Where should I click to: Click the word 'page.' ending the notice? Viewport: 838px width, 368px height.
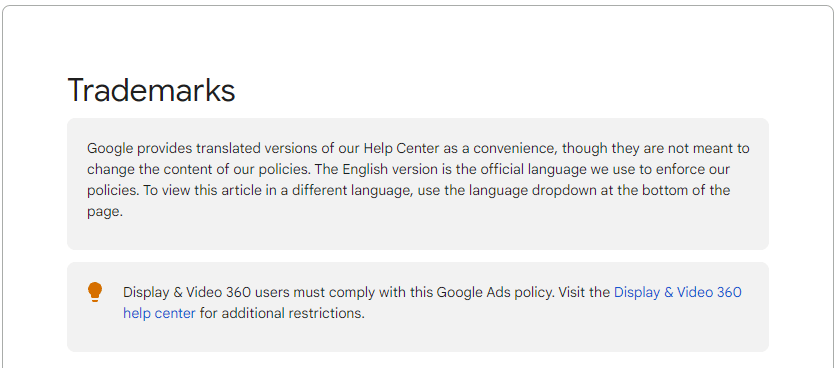click(x=105, y=212)
